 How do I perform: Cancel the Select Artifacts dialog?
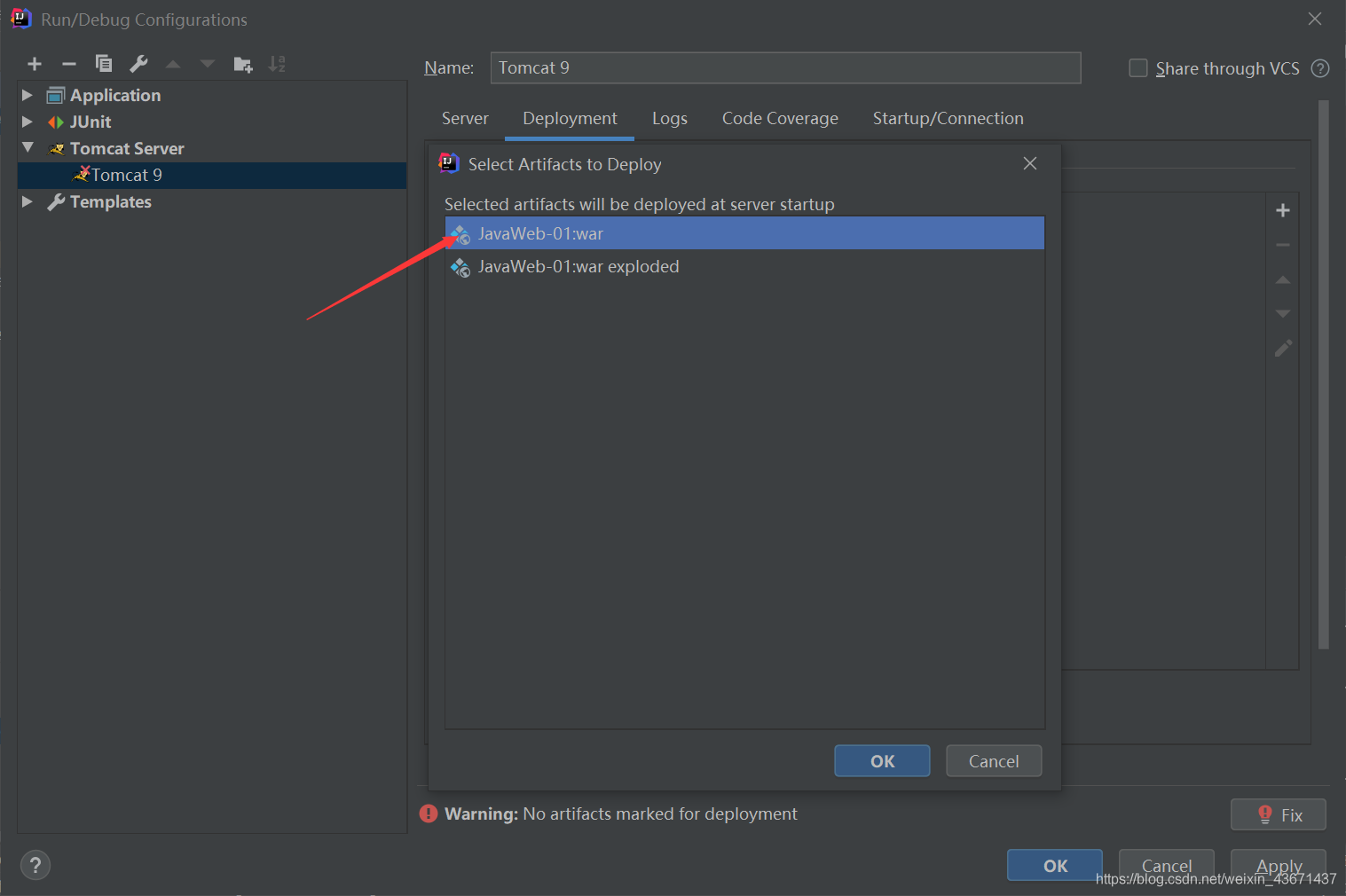(x=994, y=761)
